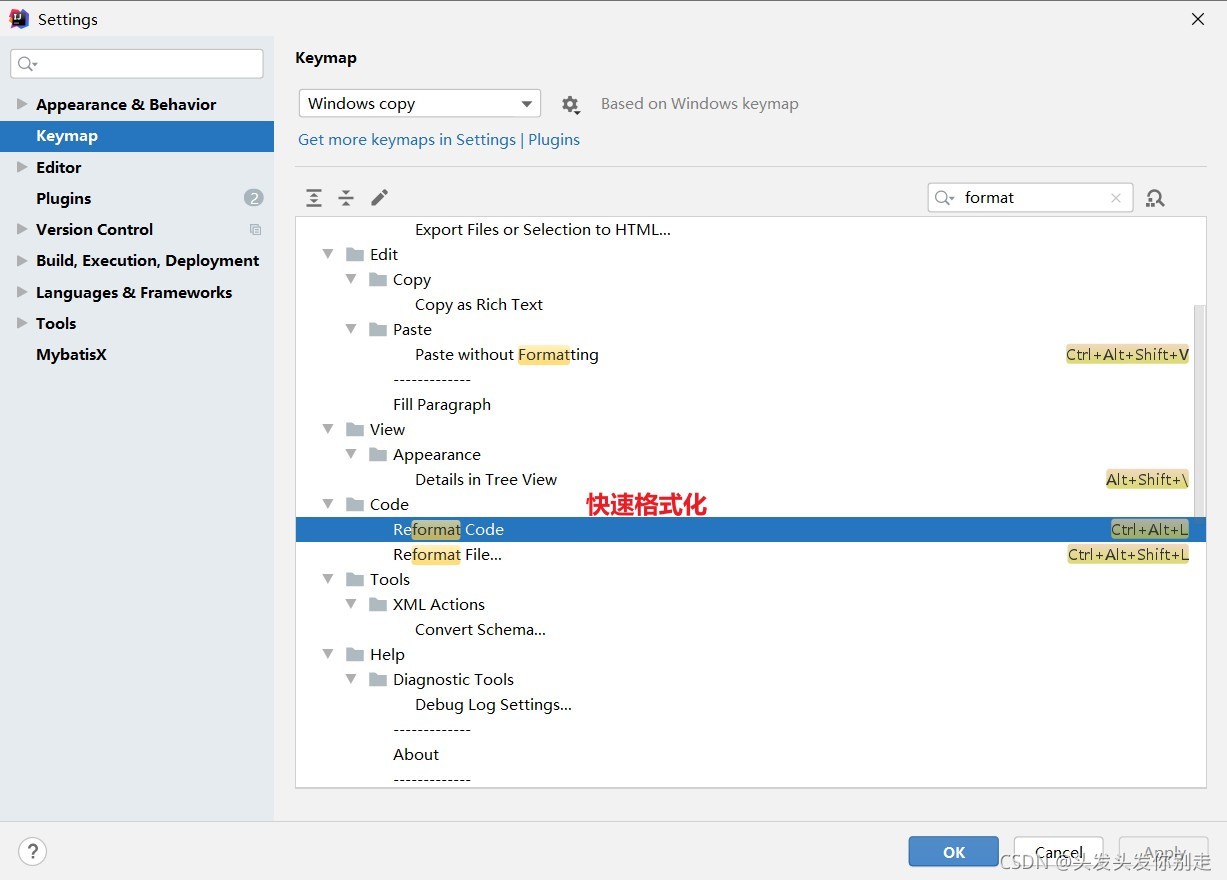1227x880 pixels.
Task: Click the Find Actions by Shortcut icon
Action: [x=1155, y=198]
